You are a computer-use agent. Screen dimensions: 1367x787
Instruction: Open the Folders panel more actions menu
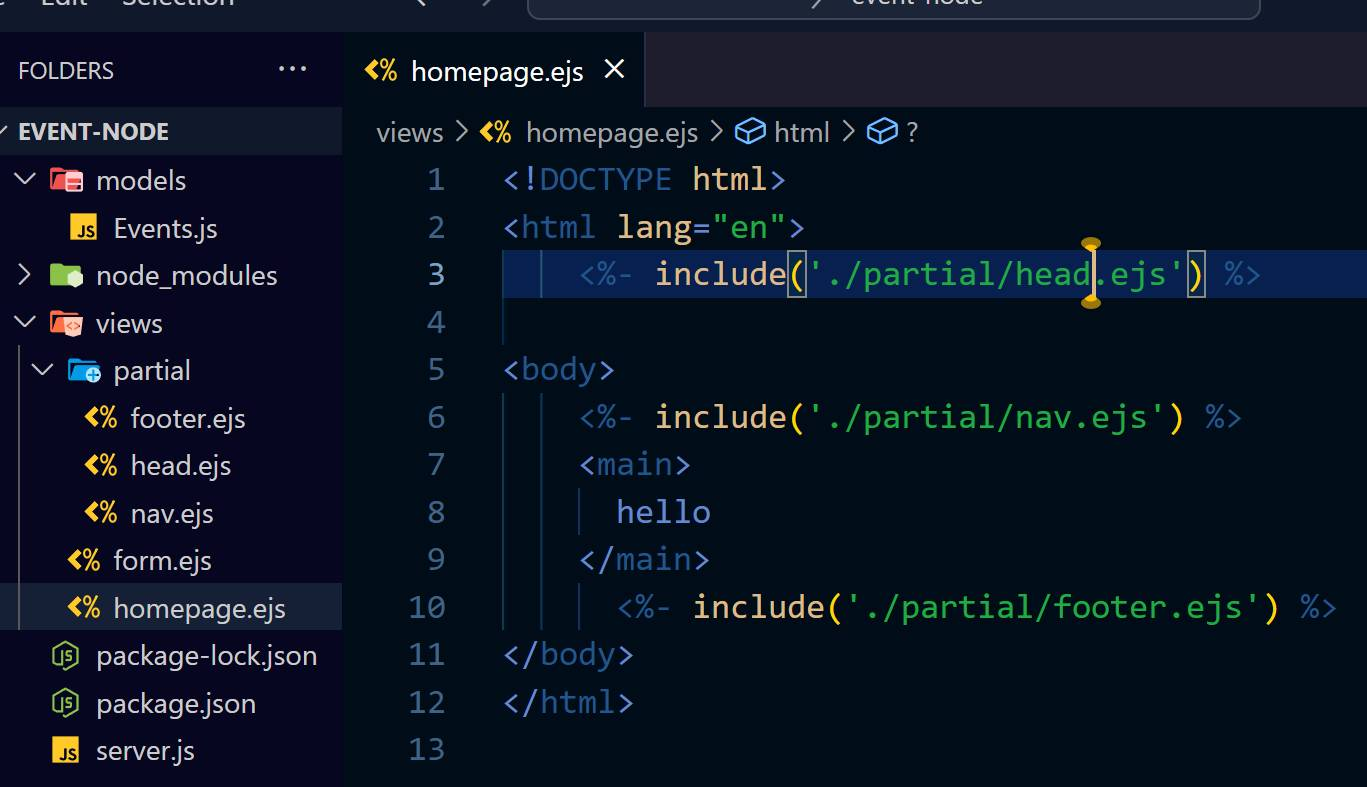(x=292, y=69)
